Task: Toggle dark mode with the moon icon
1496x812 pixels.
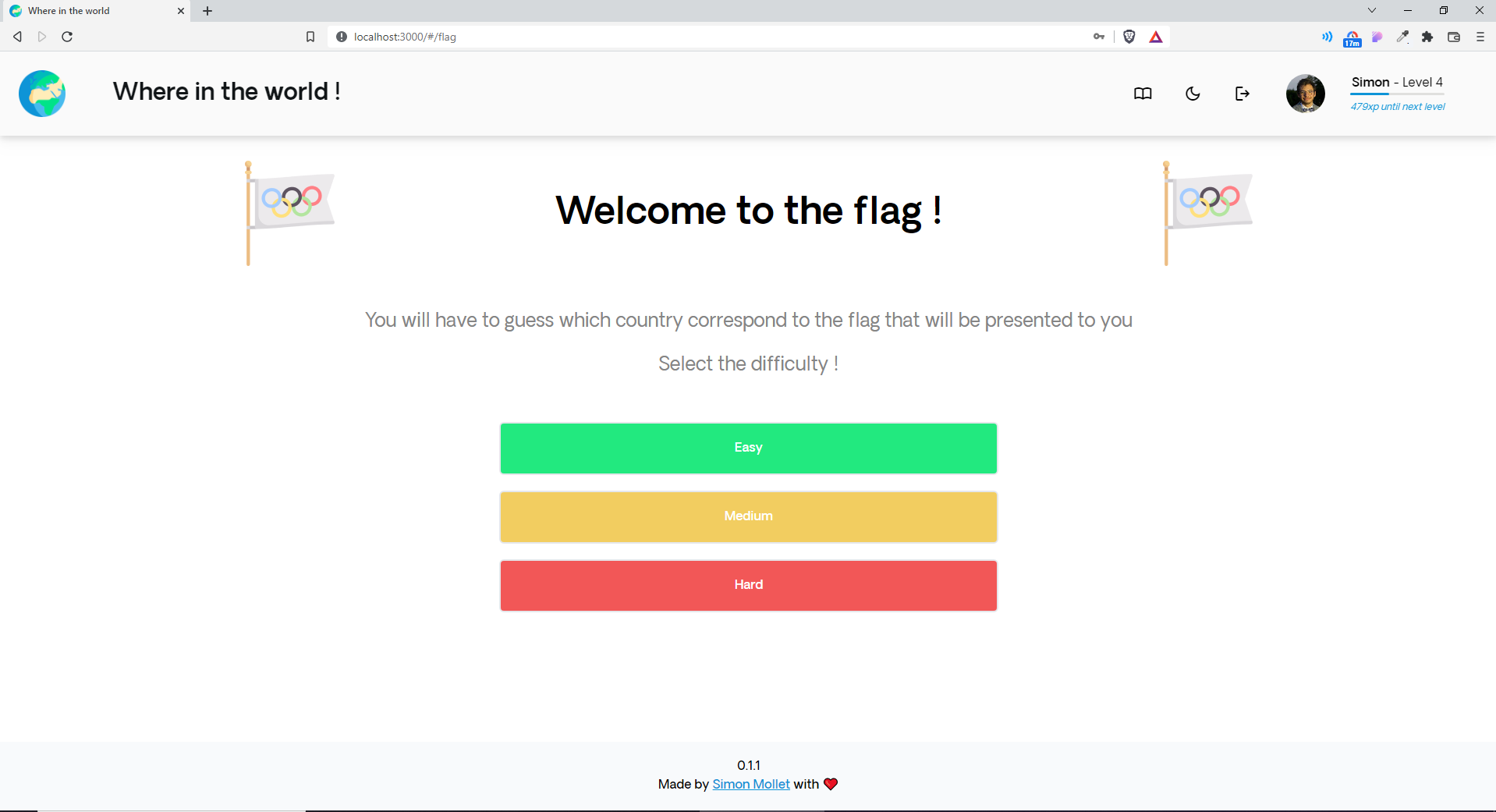Action: point(1192,94)
